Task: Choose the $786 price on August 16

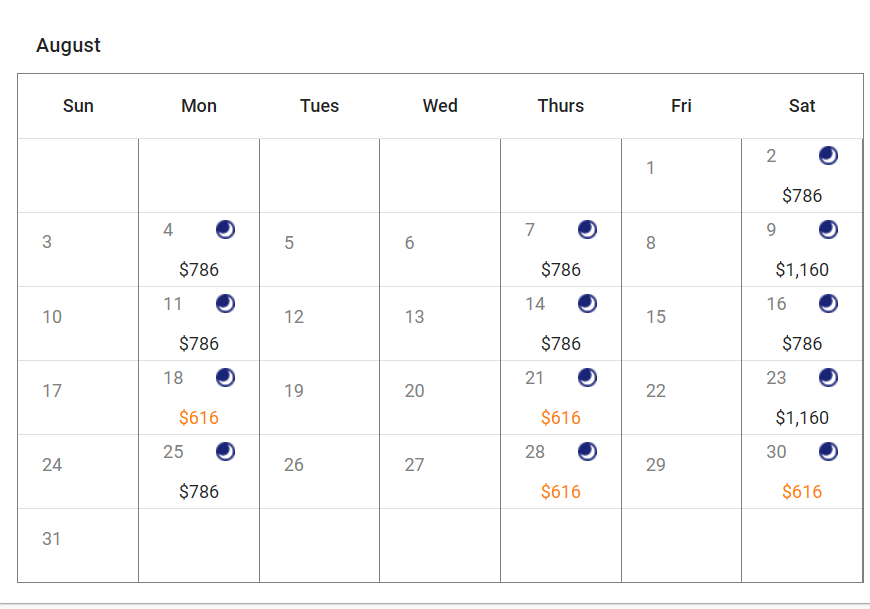Action: (802, 343)
